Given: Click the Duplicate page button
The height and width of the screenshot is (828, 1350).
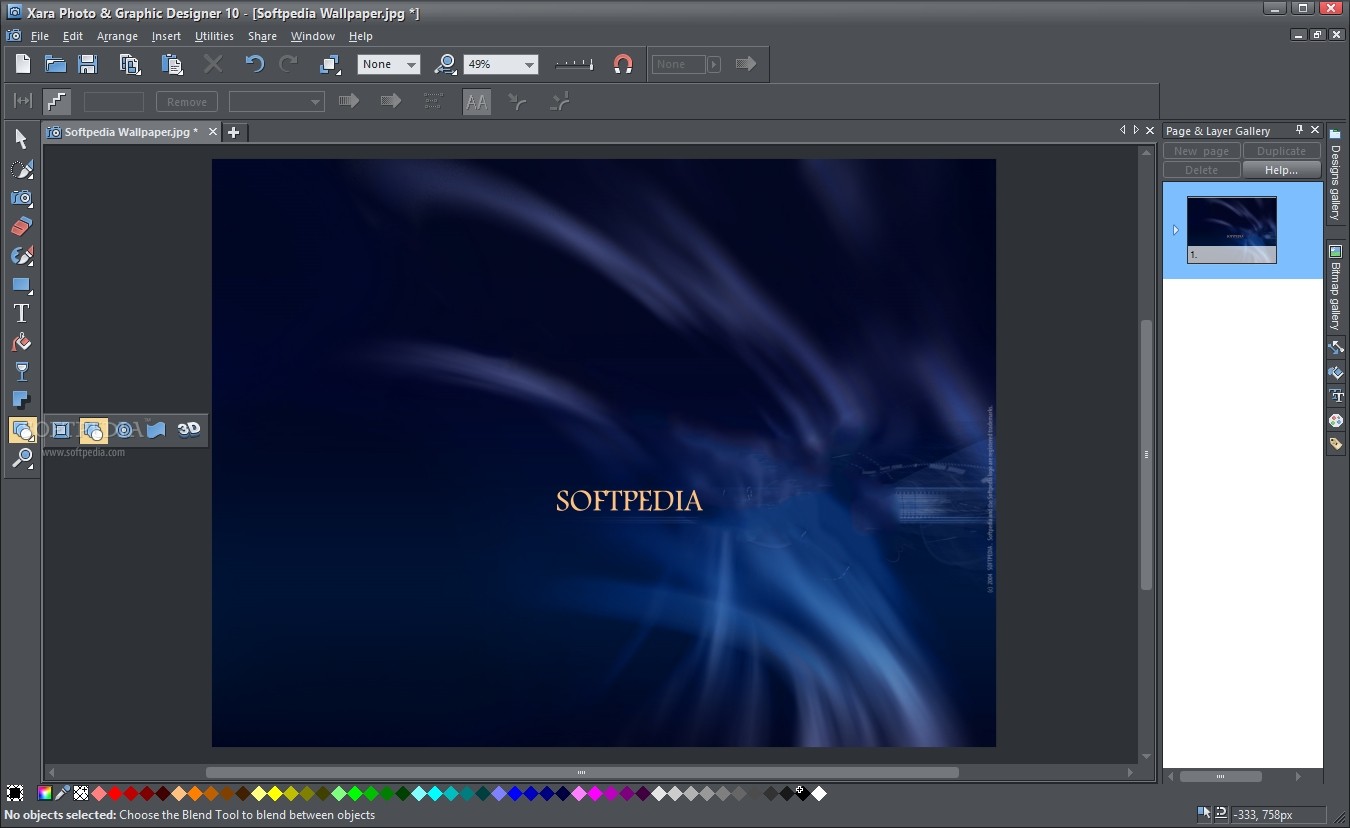Looking at the screenshot, I should [1281, 151].
